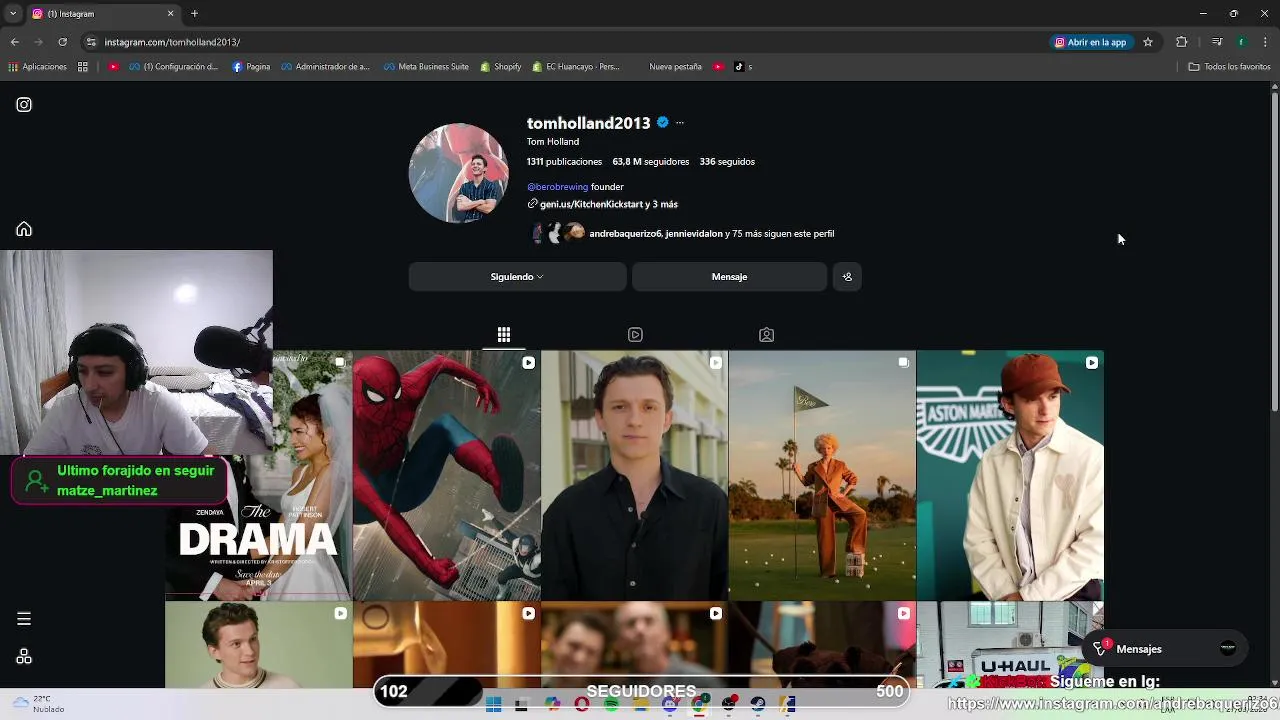The image size is (1280, 720).
Task: Open a new browser tab with plus
Action: (x=195, y=14)
